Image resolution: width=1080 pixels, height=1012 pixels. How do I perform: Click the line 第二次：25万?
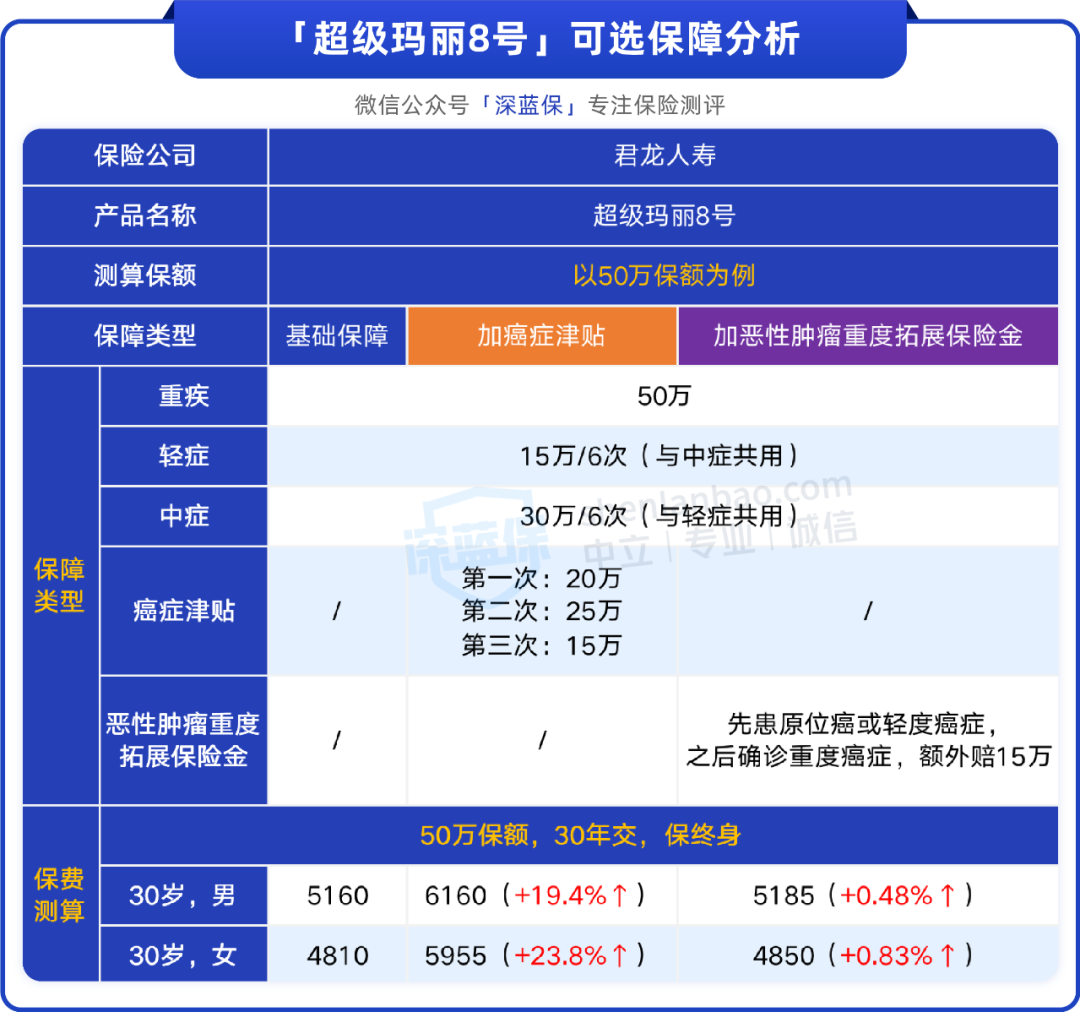541,611
